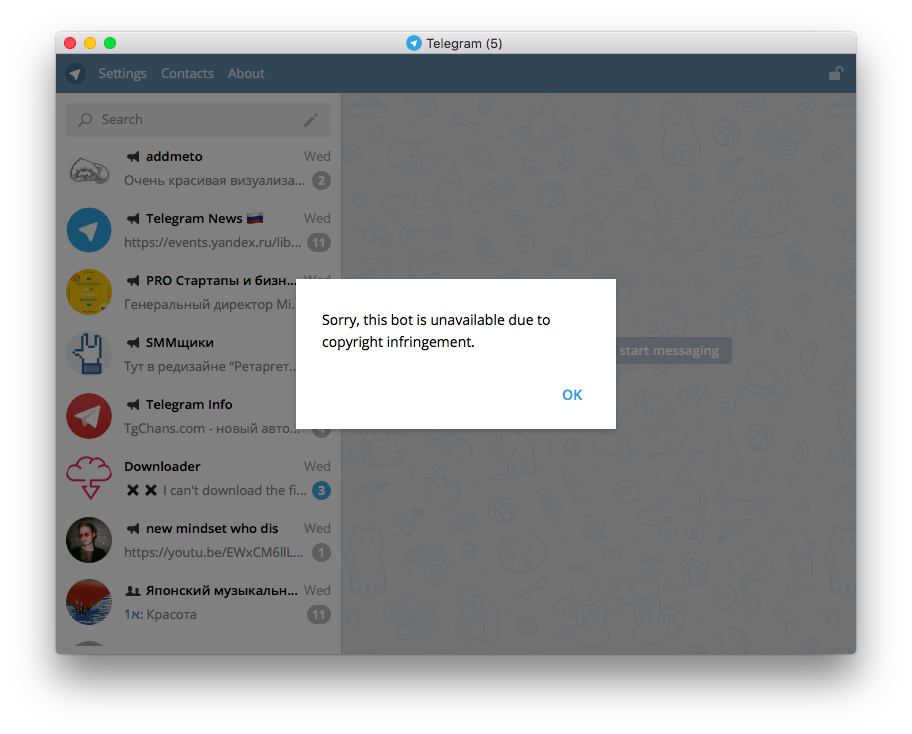Click the yellow PRO Стартапы avatar

click(89, 292)
